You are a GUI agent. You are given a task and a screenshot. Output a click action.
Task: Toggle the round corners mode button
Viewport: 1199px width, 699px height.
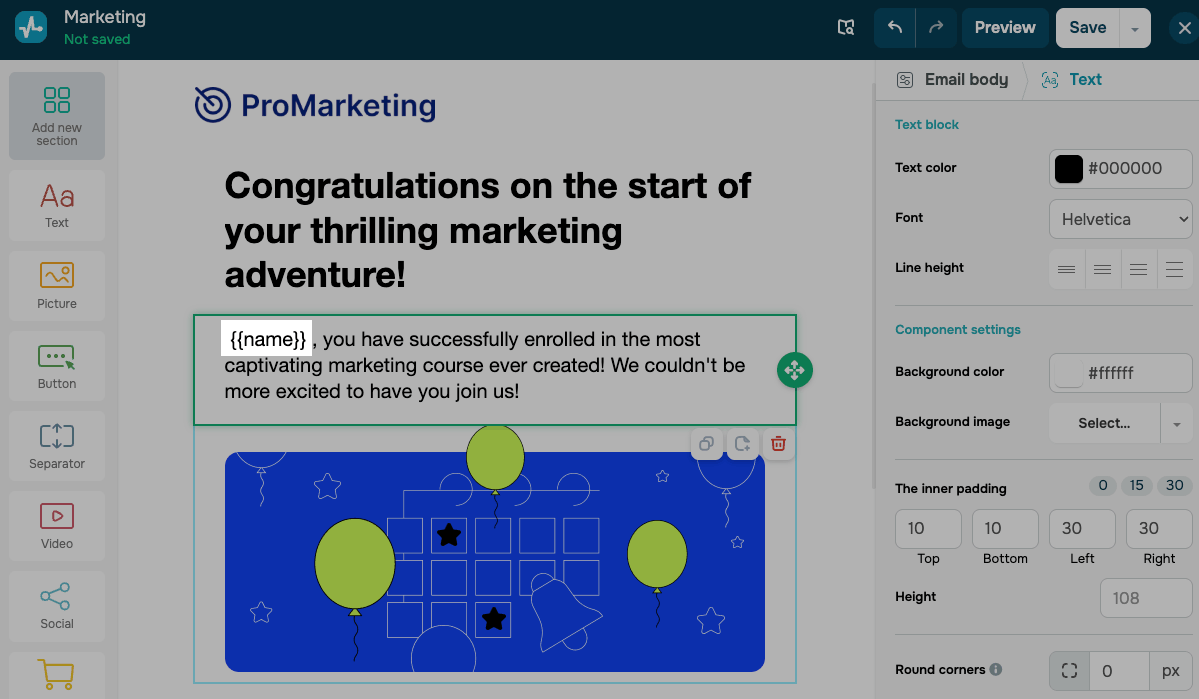click(1069, 670)
